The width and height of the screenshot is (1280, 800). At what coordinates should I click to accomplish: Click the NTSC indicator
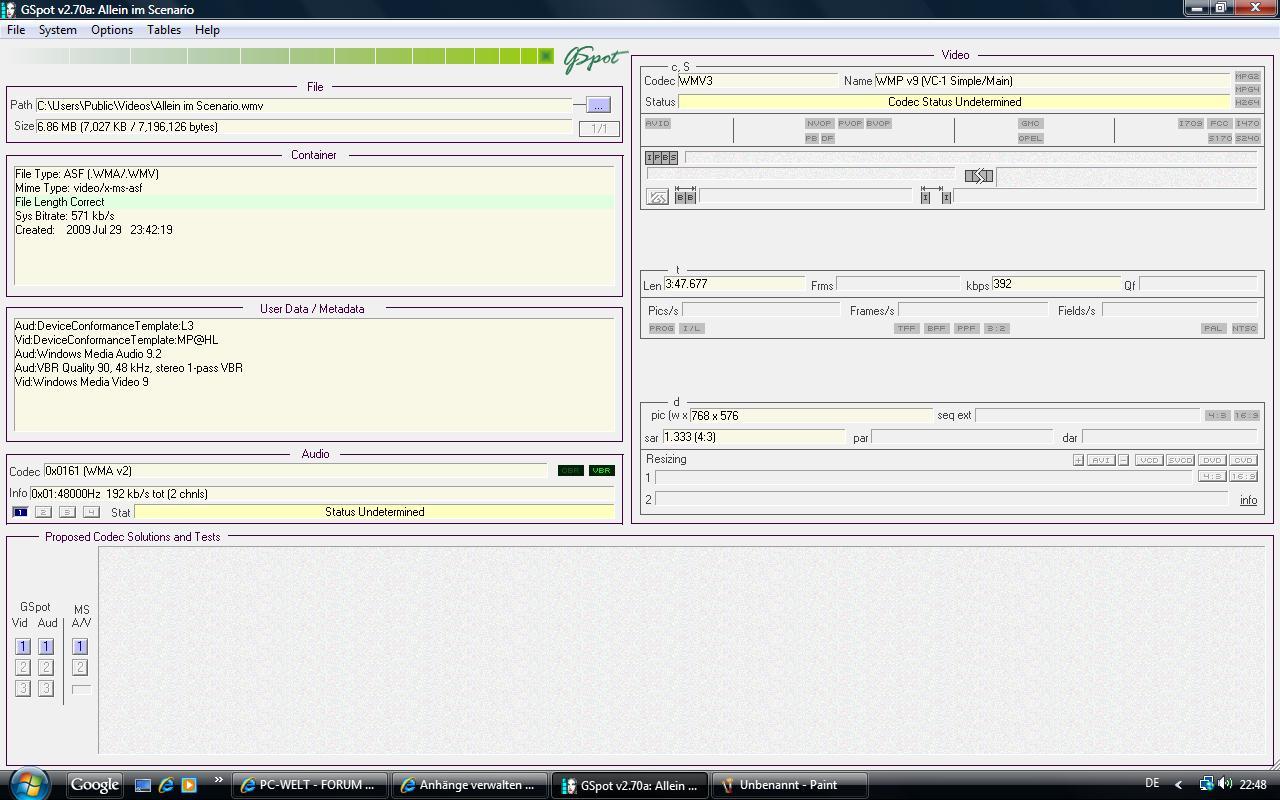coord(1244,328)
